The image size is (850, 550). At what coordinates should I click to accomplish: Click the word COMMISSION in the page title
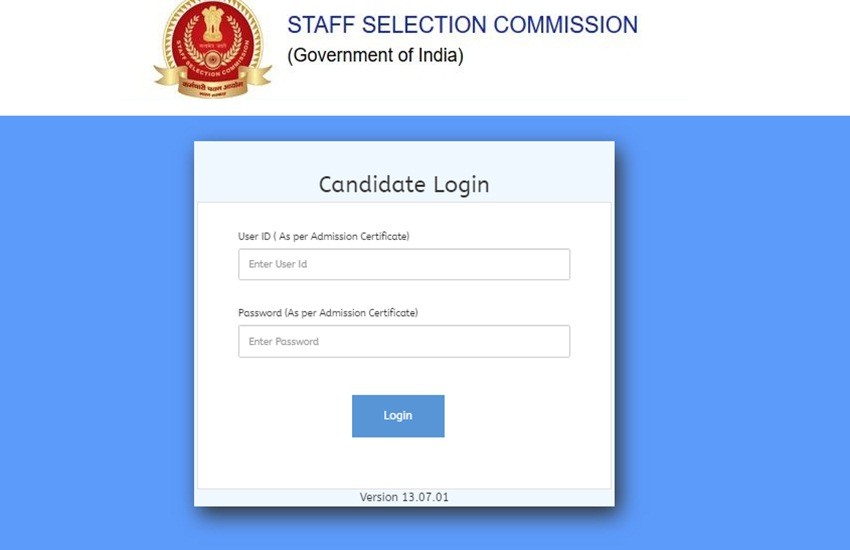pyautogui.click(x=574, y=25)
